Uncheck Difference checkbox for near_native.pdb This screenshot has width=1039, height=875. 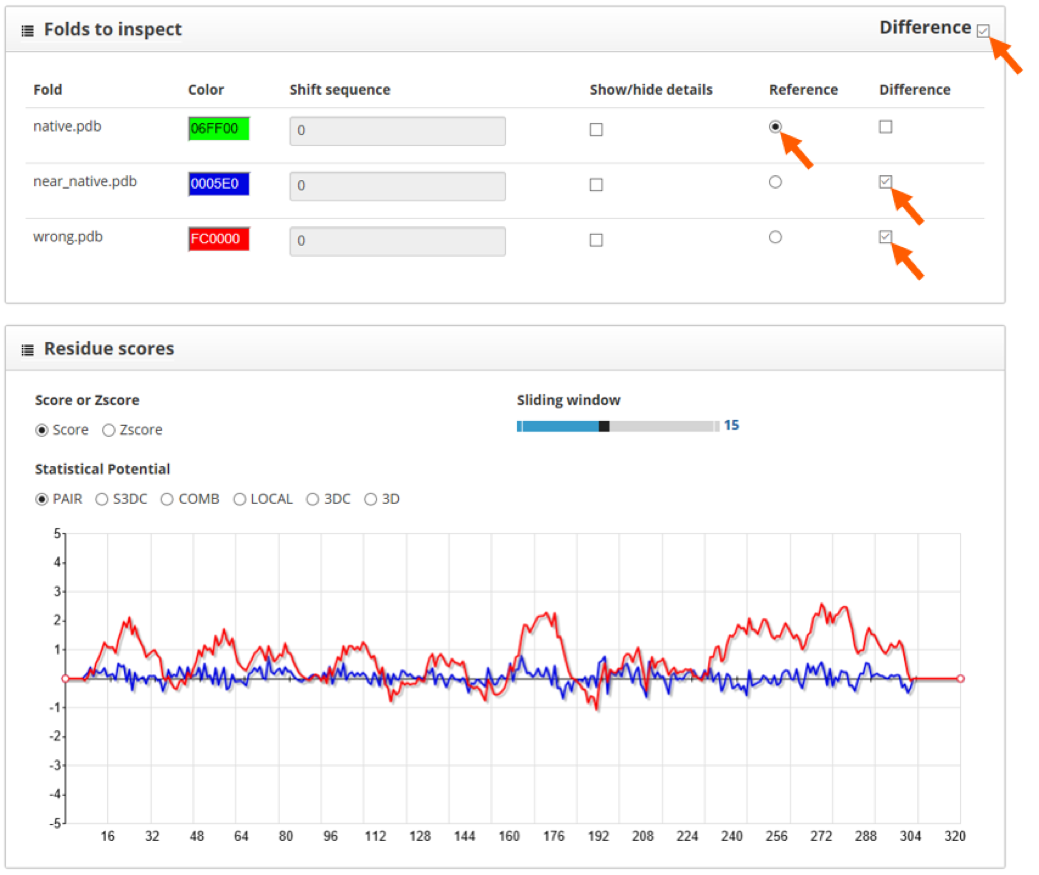pos(885,181)
